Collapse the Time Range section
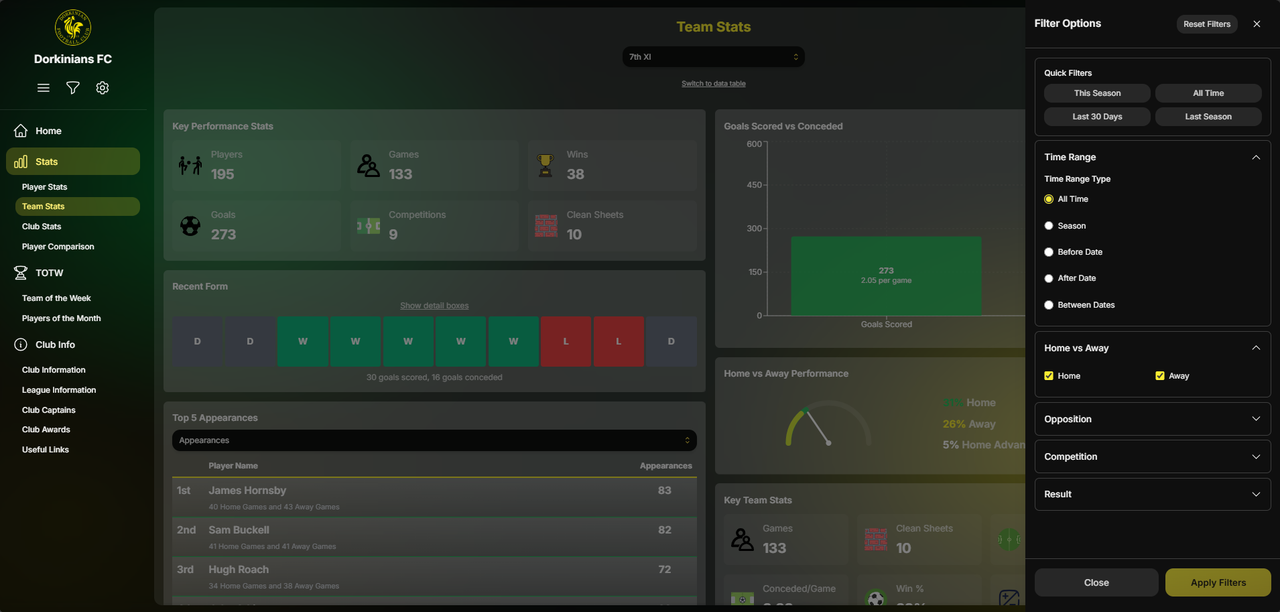 click(1256, 157)
